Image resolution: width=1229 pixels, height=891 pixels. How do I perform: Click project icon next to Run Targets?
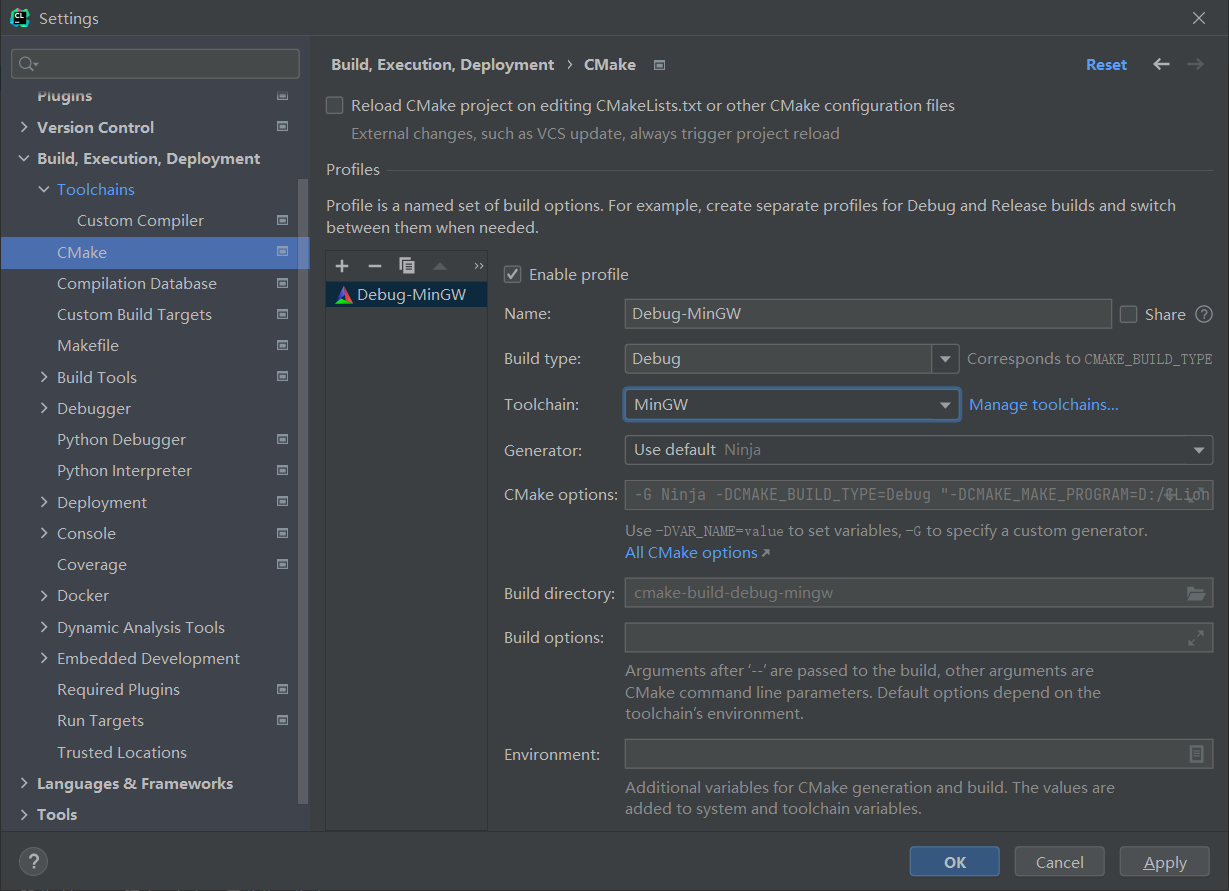pyautogui.click(x=282, y=720)
